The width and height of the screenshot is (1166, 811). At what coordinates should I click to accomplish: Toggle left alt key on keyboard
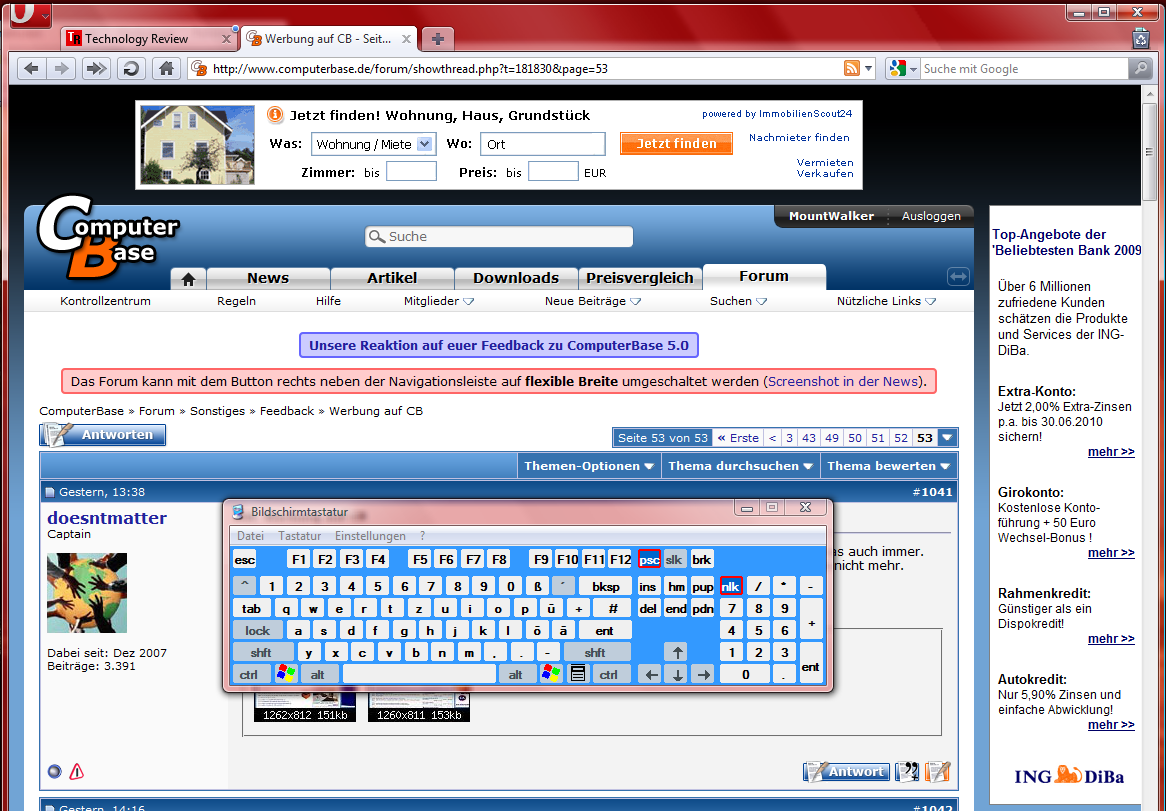pos(318,674)
